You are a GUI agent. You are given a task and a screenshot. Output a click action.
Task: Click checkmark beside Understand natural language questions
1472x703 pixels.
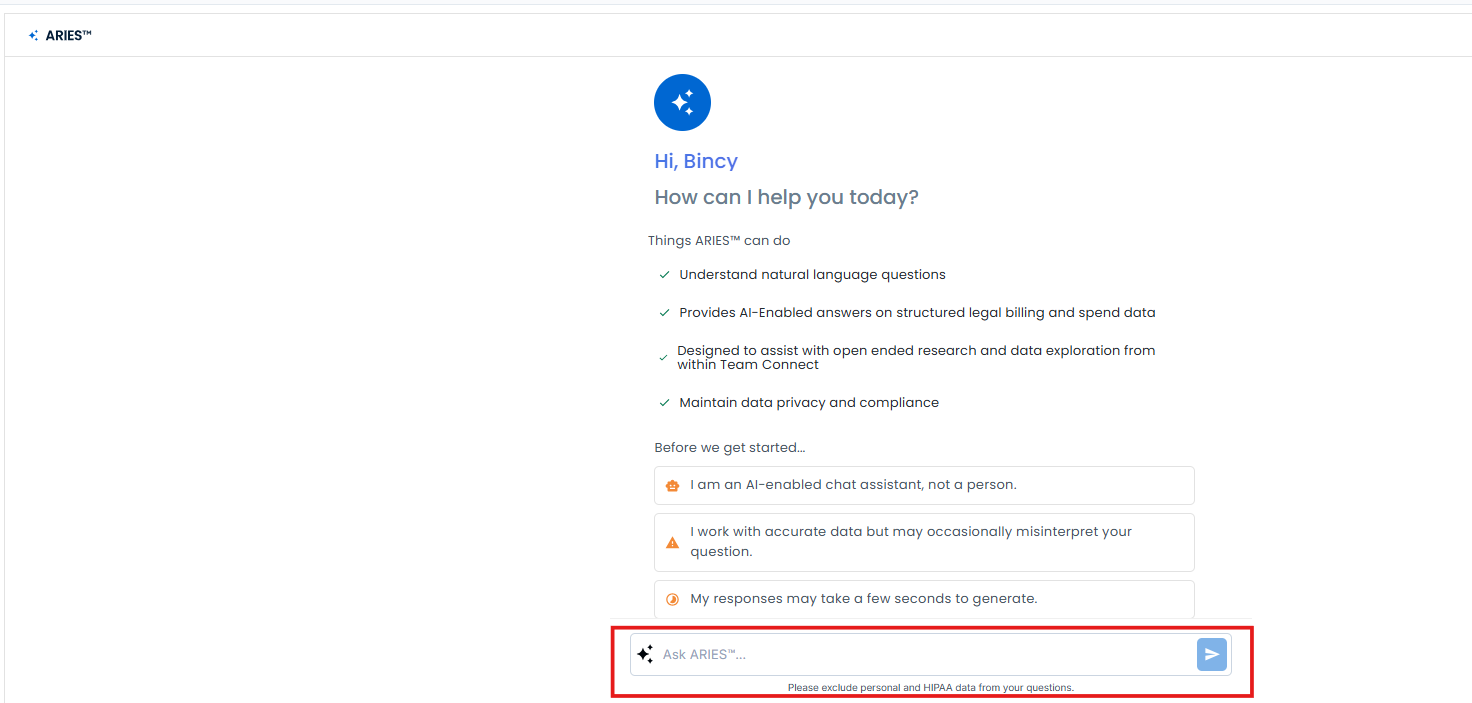pos(664,275)
